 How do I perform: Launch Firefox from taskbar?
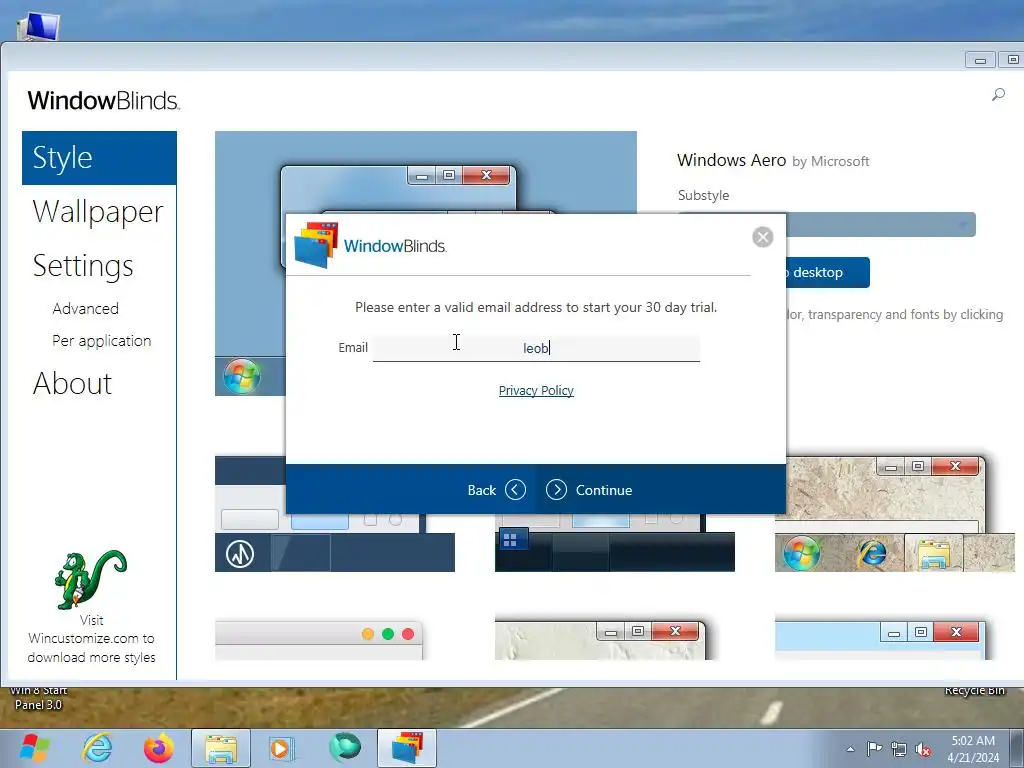coord(159,748)
